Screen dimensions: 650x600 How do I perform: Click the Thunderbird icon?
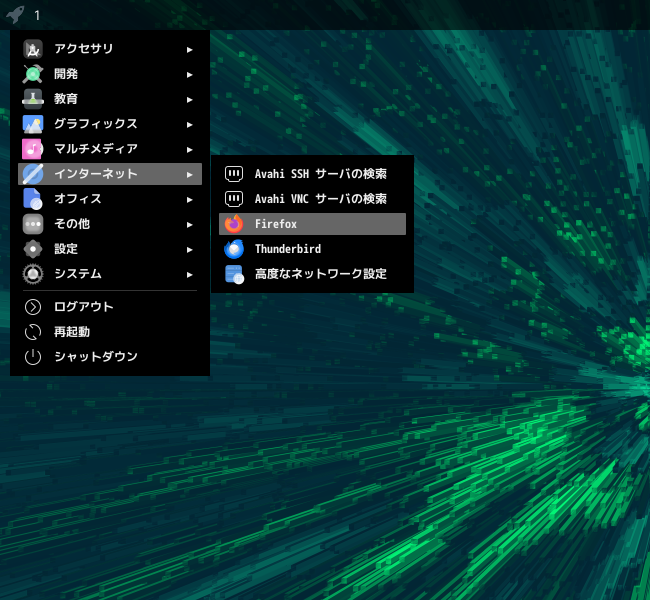pos(234,249)
